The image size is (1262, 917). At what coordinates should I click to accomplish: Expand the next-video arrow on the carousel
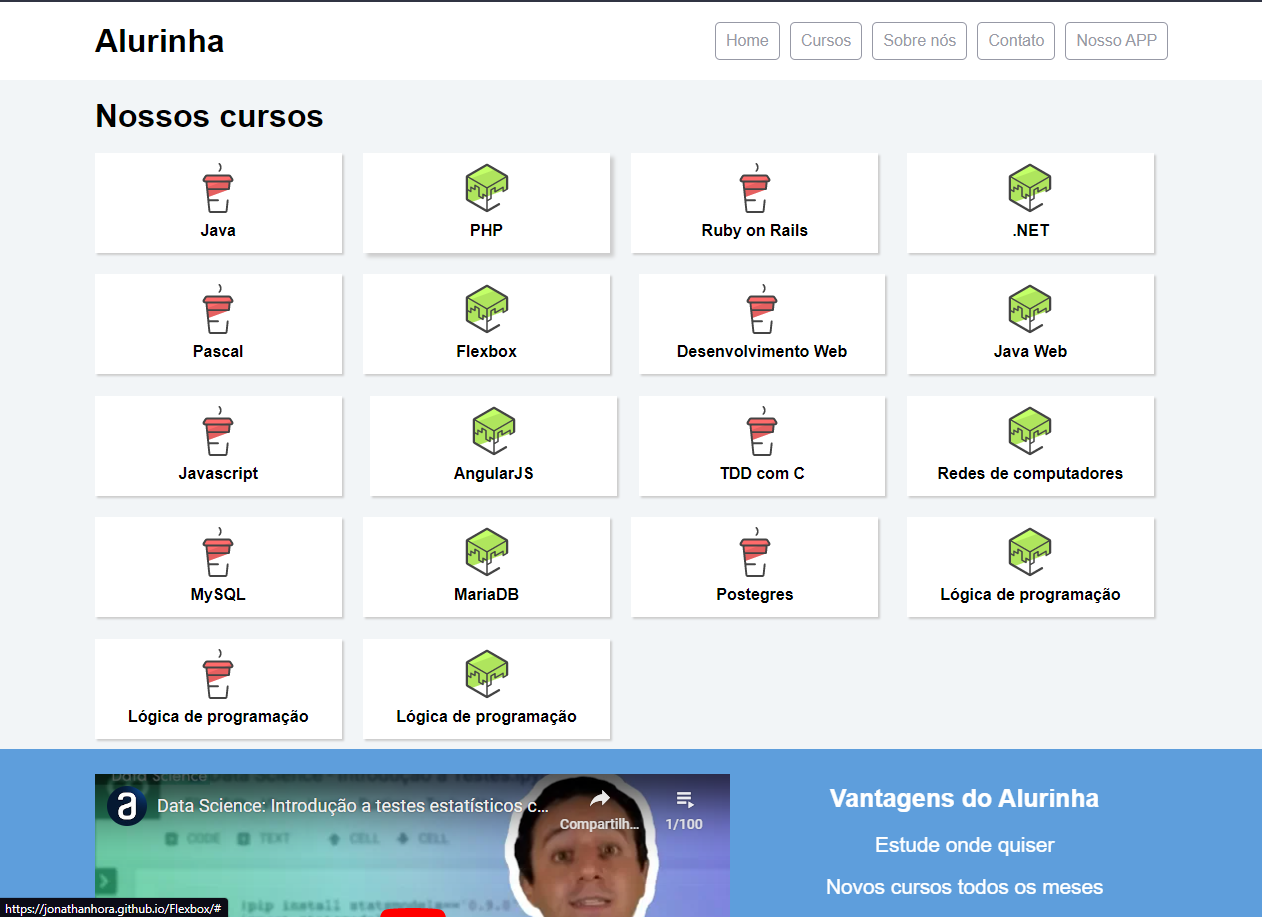coord(105,880)
